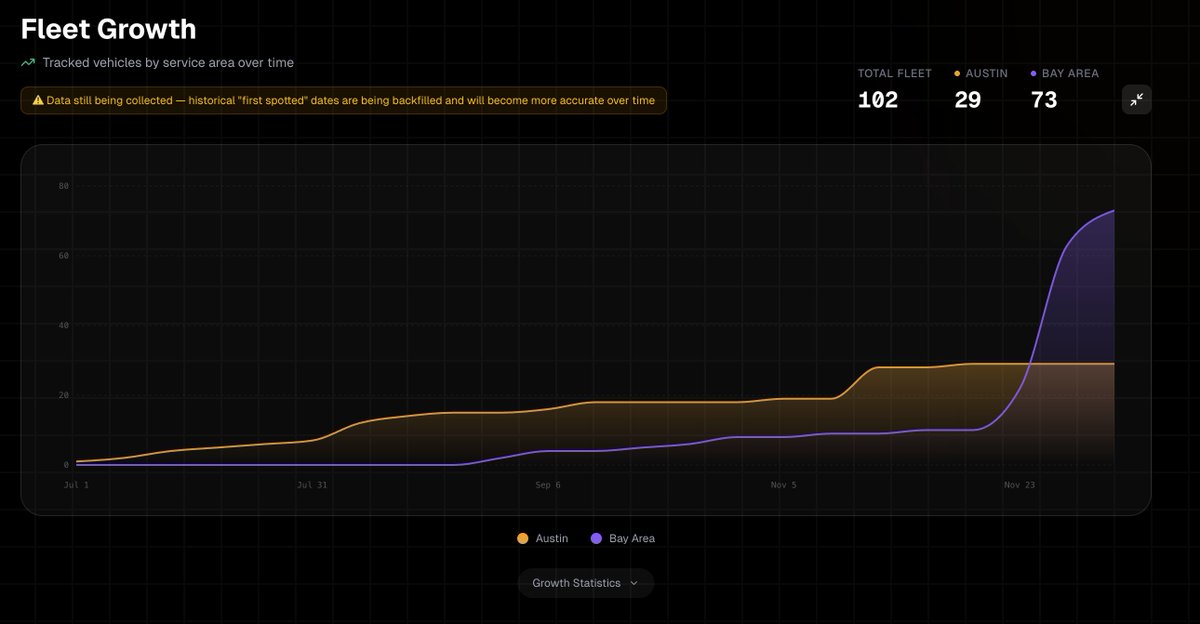Click the Bay Area line peak at chart right
The height and width of the screenshot is (624, 1200).
coord(1113,211)
